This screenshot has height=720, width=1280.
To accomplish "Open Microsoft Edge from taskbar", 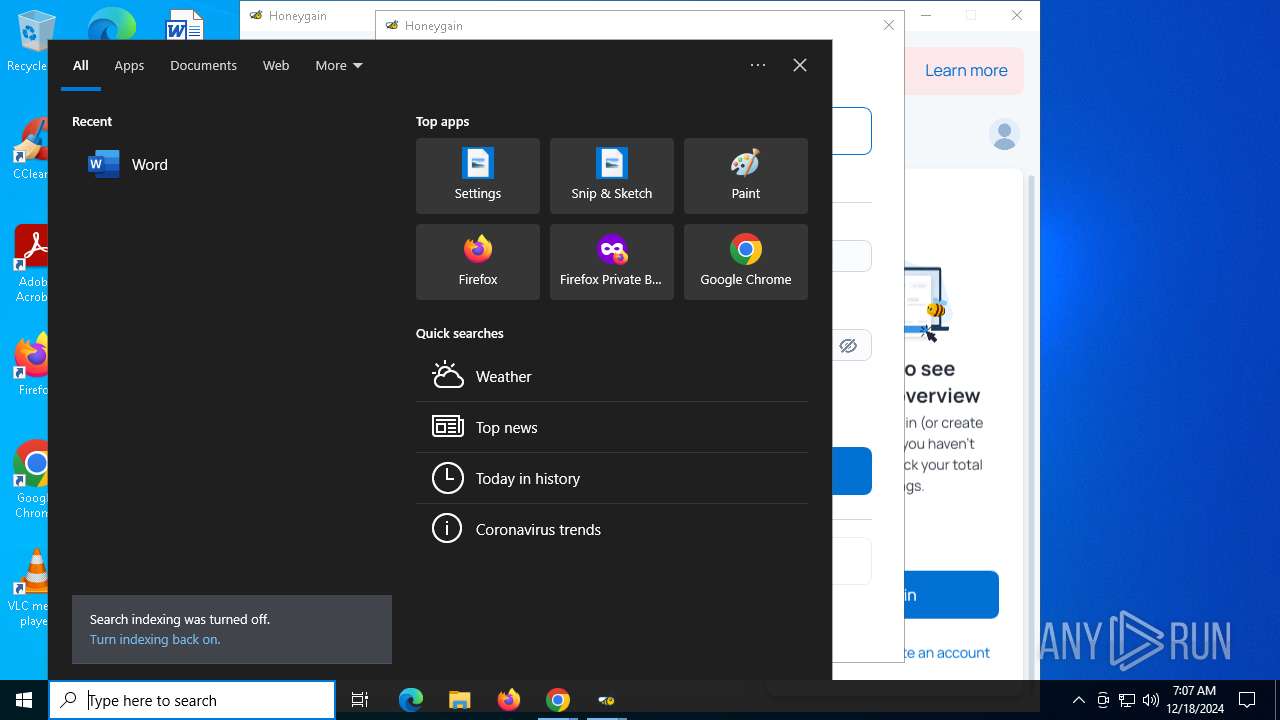I will (411, 700).
